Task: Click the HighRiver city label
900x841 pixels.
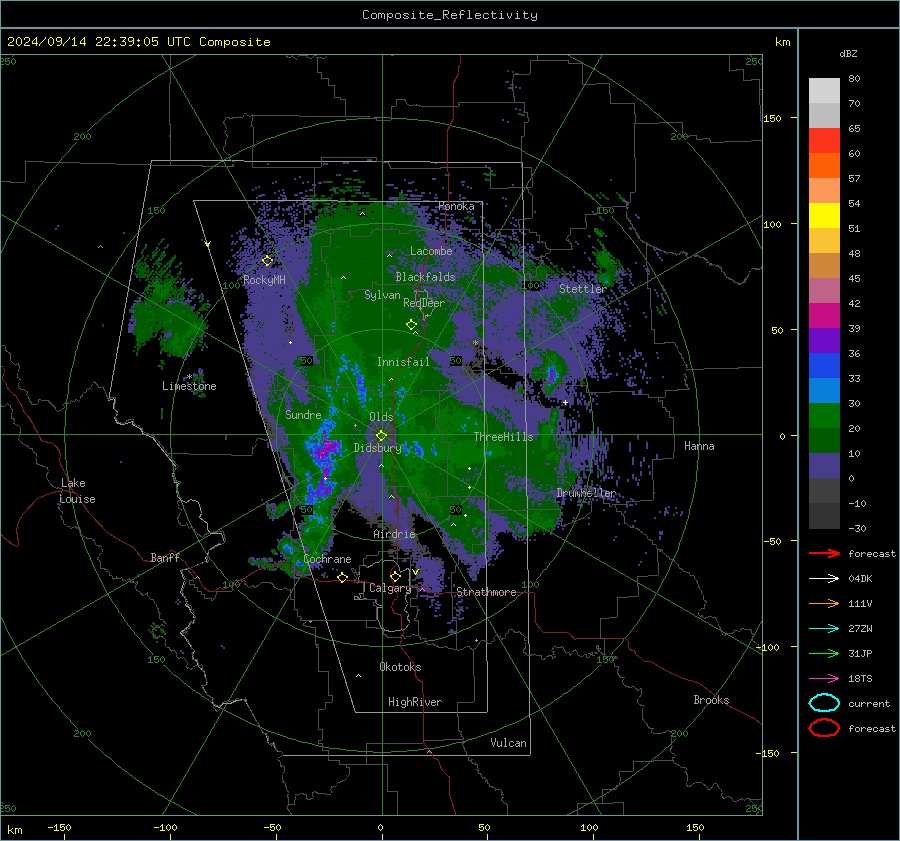Action: pyautogui.click(x=415, y=702)
